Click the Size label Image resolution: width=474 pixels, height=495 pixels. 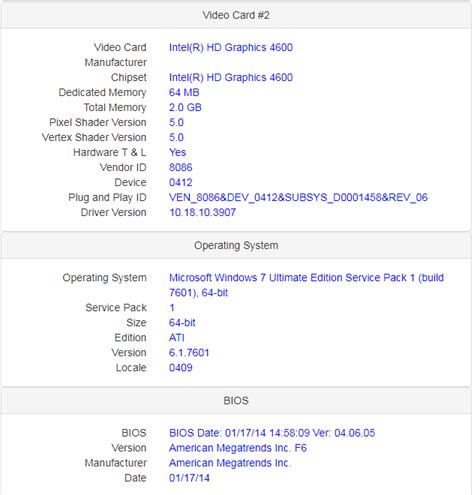[x=136, y=323]
